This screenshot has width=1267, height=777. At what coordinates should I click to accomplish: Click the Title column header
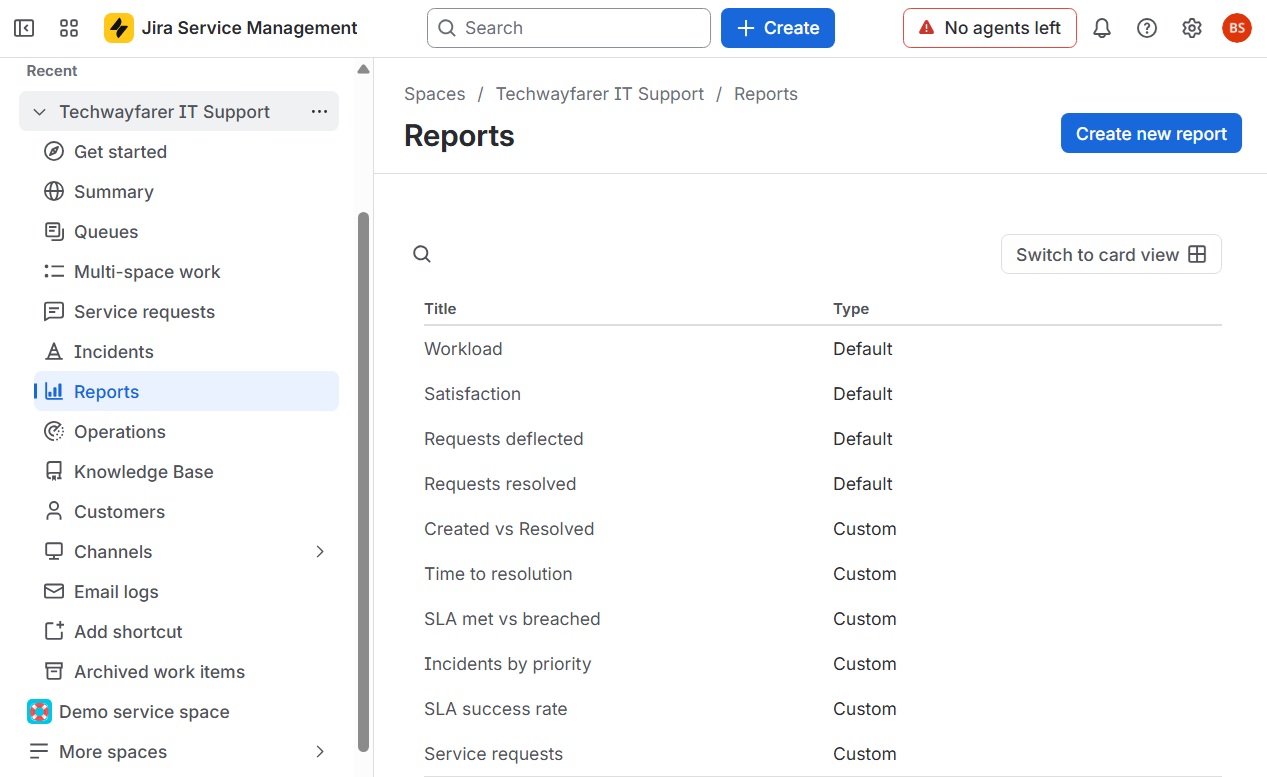440,309
